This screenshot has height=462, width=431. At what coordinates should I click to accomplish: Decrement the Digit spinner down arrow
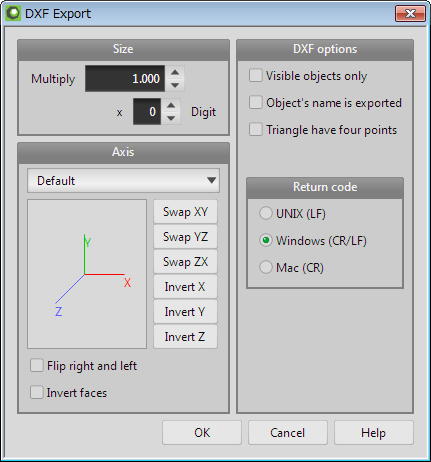tap(171, 118)
